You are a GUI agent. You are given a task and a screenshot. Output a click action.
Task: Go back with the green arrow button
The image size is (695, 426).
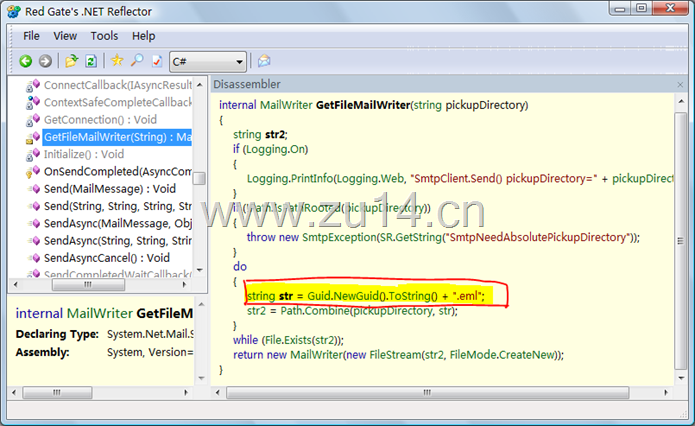click(26, 61)
